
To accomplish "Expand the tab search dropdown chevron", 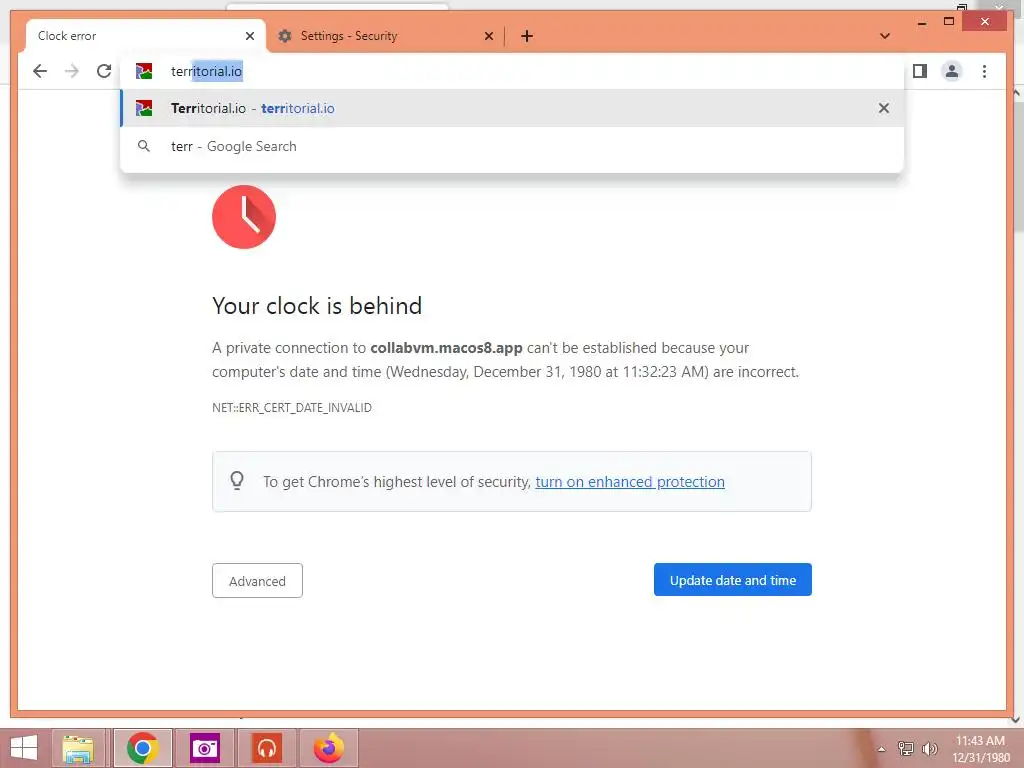I will point(885,36).
